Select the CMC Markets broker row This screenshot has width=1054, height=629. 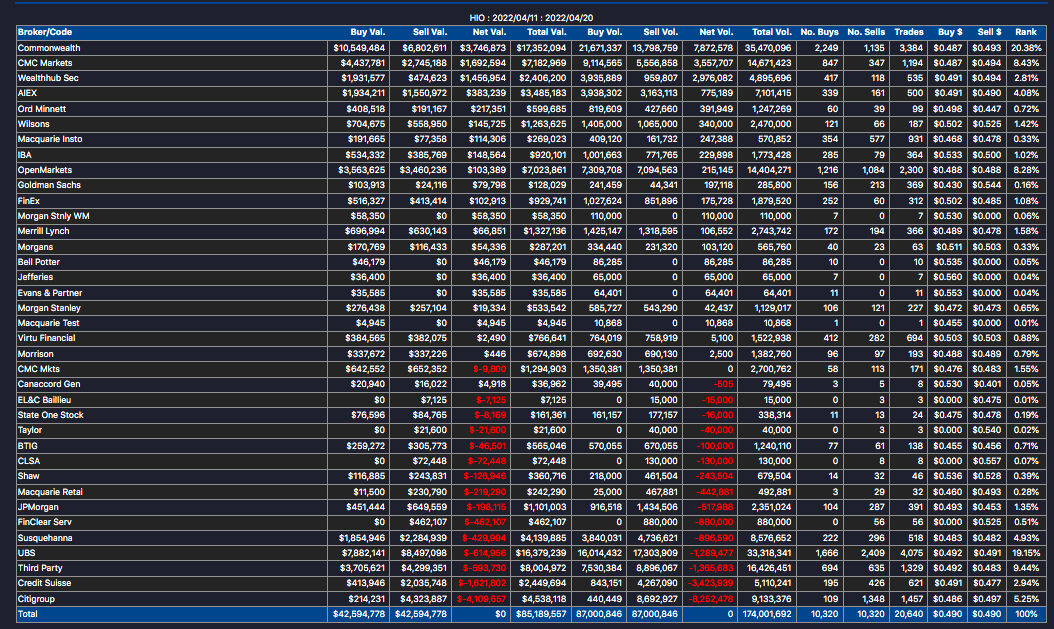[531, 63]
